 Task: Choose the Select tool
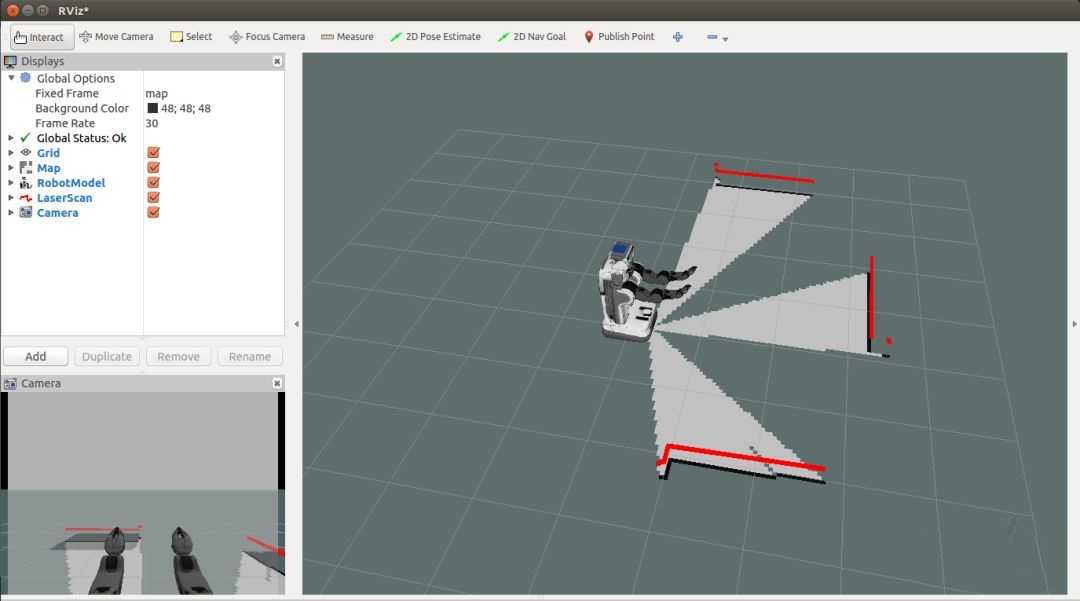click(191, 36)
